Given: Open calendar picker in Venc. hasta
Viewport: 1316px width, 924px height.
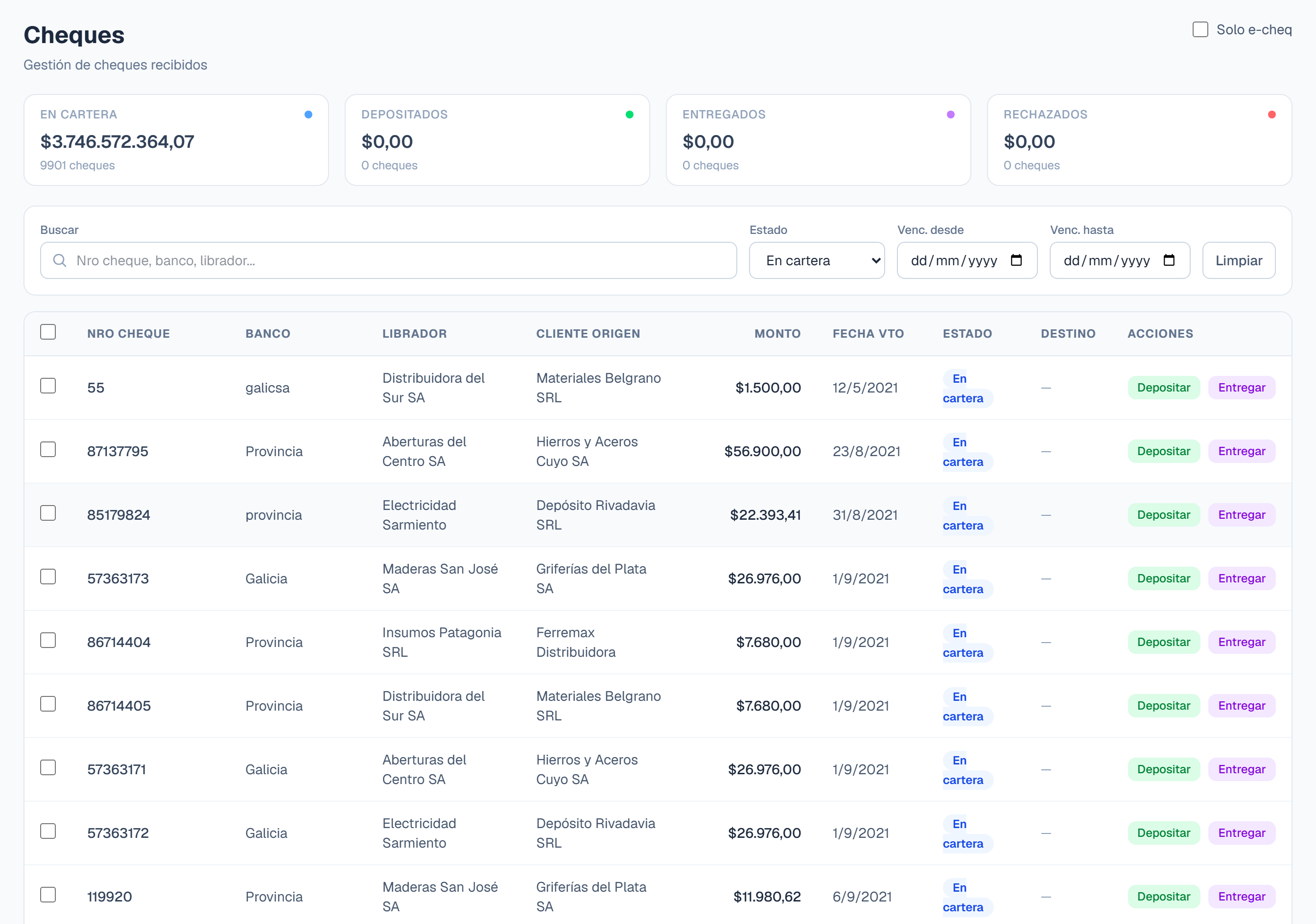Looking at the screenshot, I should pyautogui.click(x=1169, y=260).
